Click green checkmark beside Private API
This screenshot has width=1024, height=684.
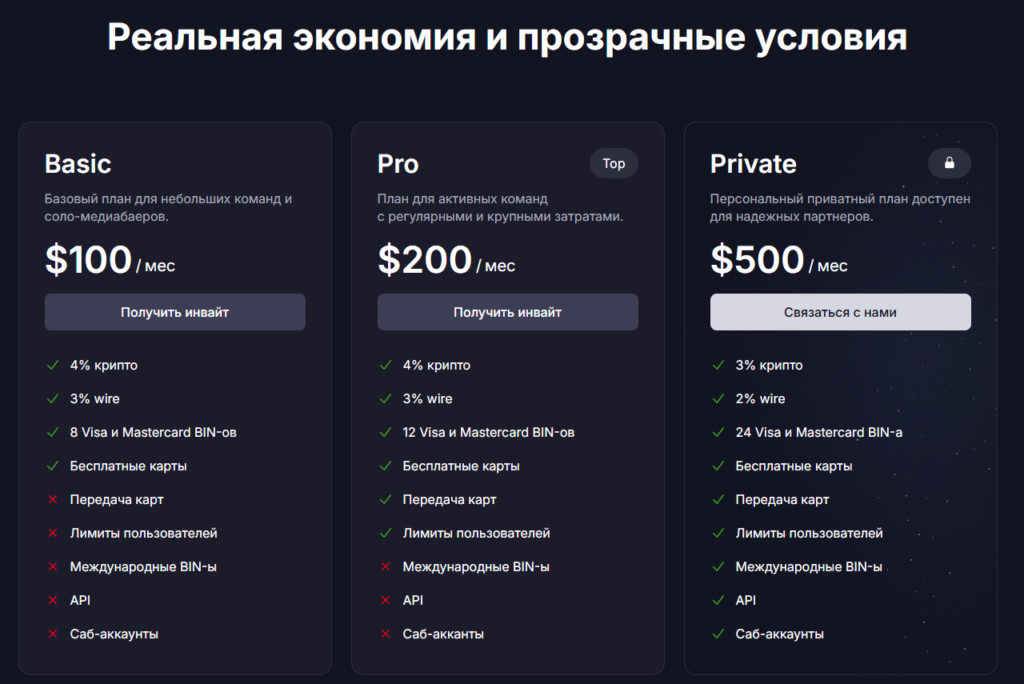pyautogui.click(x=718, y=600)
